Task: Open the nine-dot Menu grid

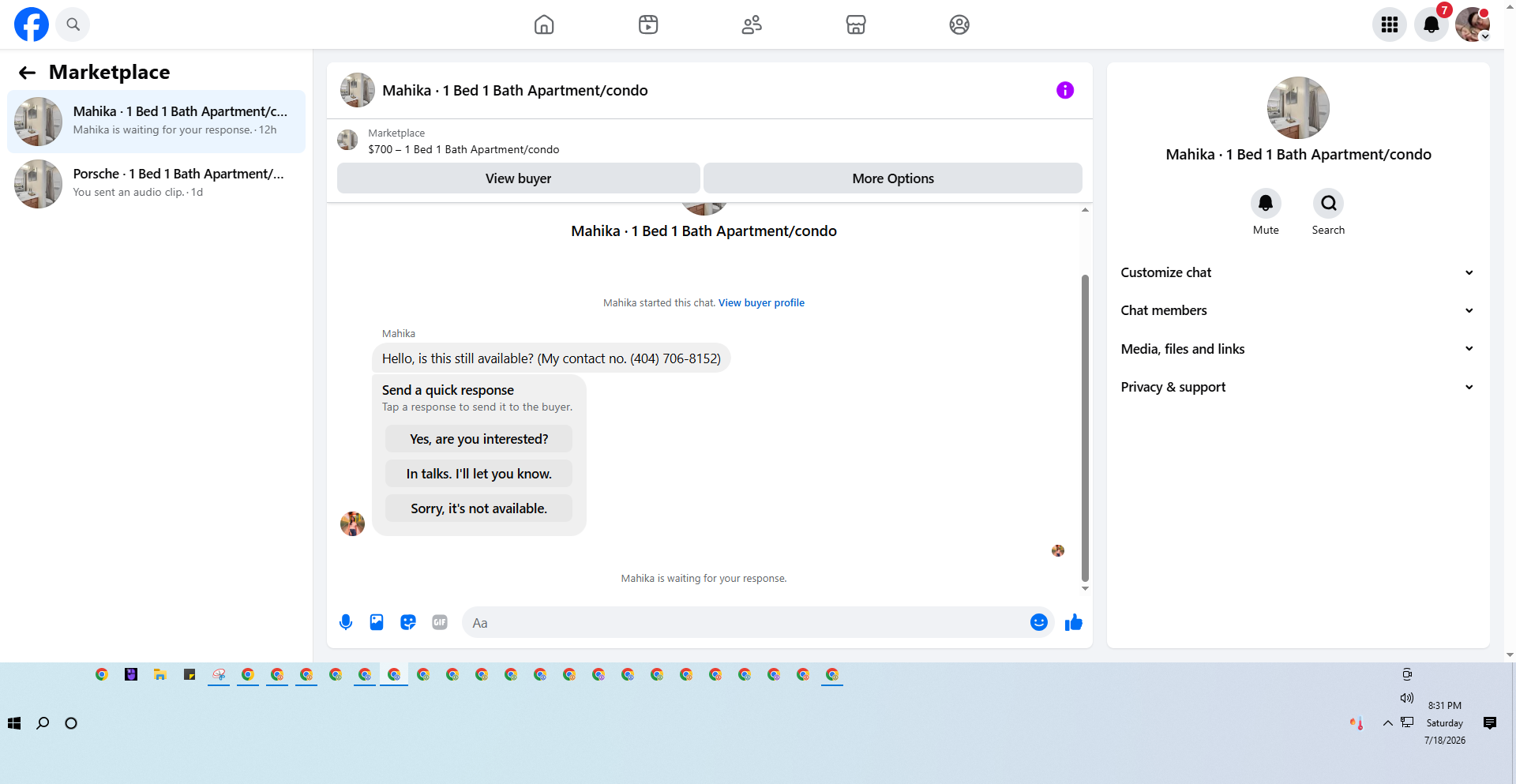Action: pyautogui.click(x=1390, y=24)
